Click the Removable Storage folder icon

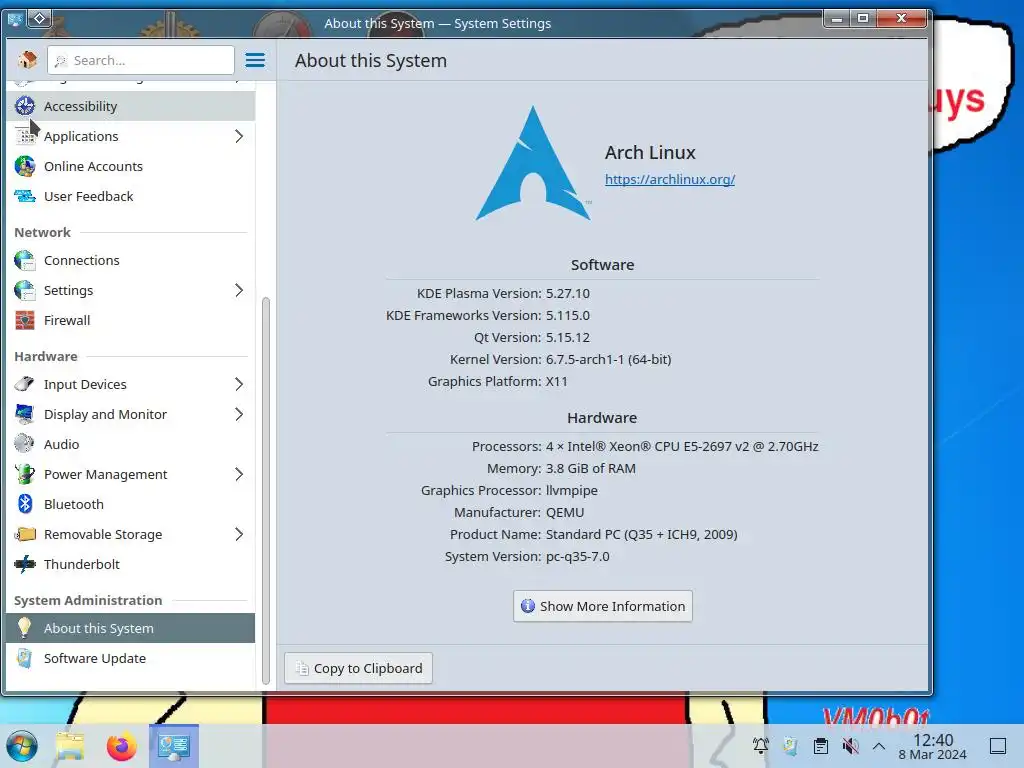point(25,534)
